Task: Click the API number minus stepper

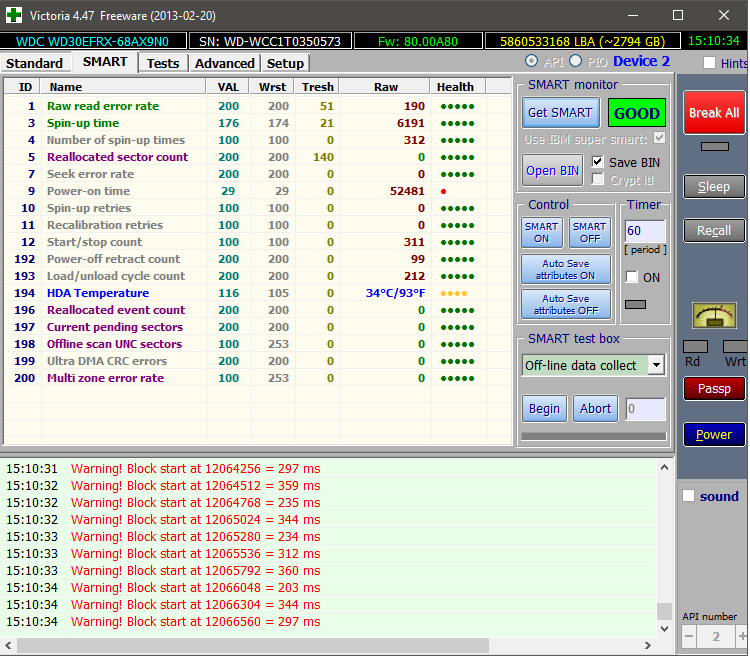Action: (689, 636)
